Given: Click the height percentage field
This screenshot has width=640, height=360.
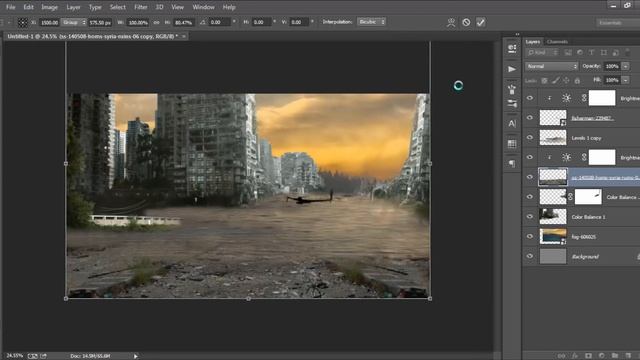Looking at the screenshot, I should [x=183, y=22].
